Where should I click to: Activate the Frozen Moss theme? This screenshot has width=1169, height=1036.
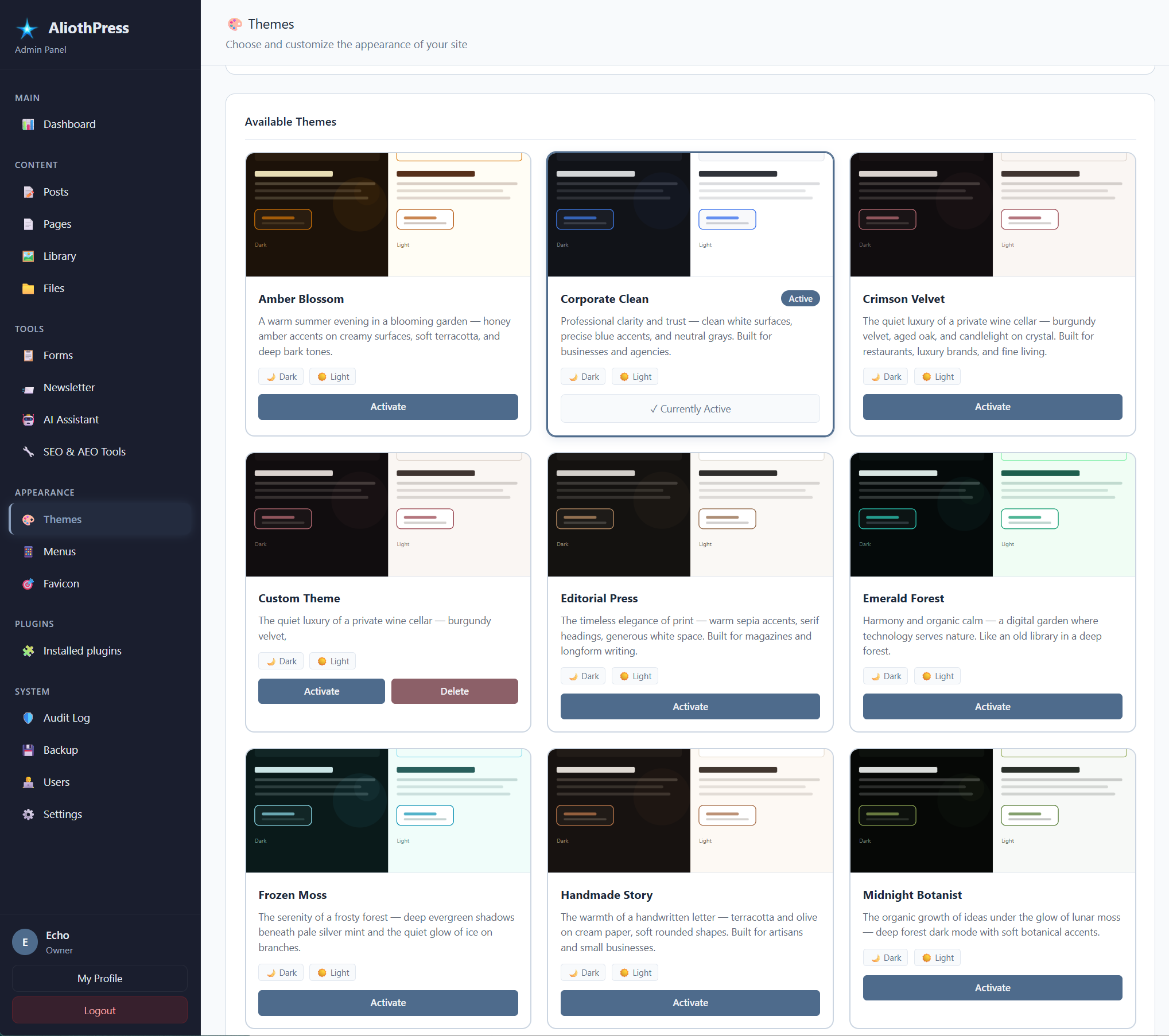tap(388, 1003)
